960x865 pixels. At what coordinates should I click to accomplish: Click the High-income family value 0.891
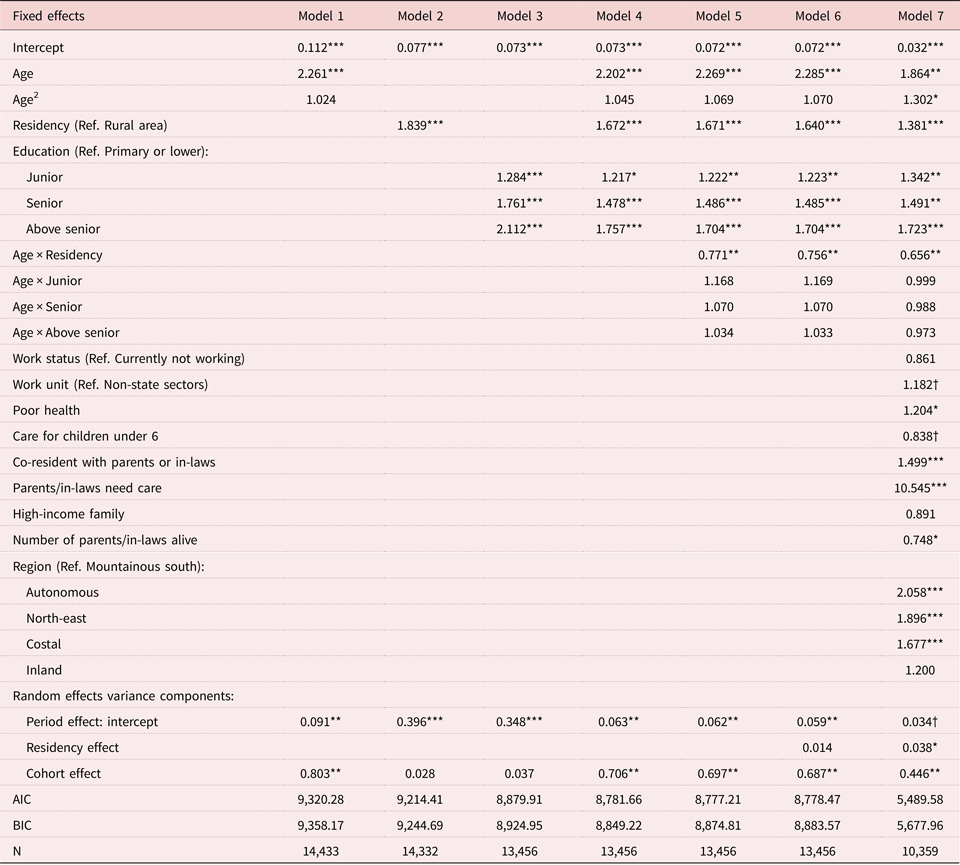tap(920, 514)
